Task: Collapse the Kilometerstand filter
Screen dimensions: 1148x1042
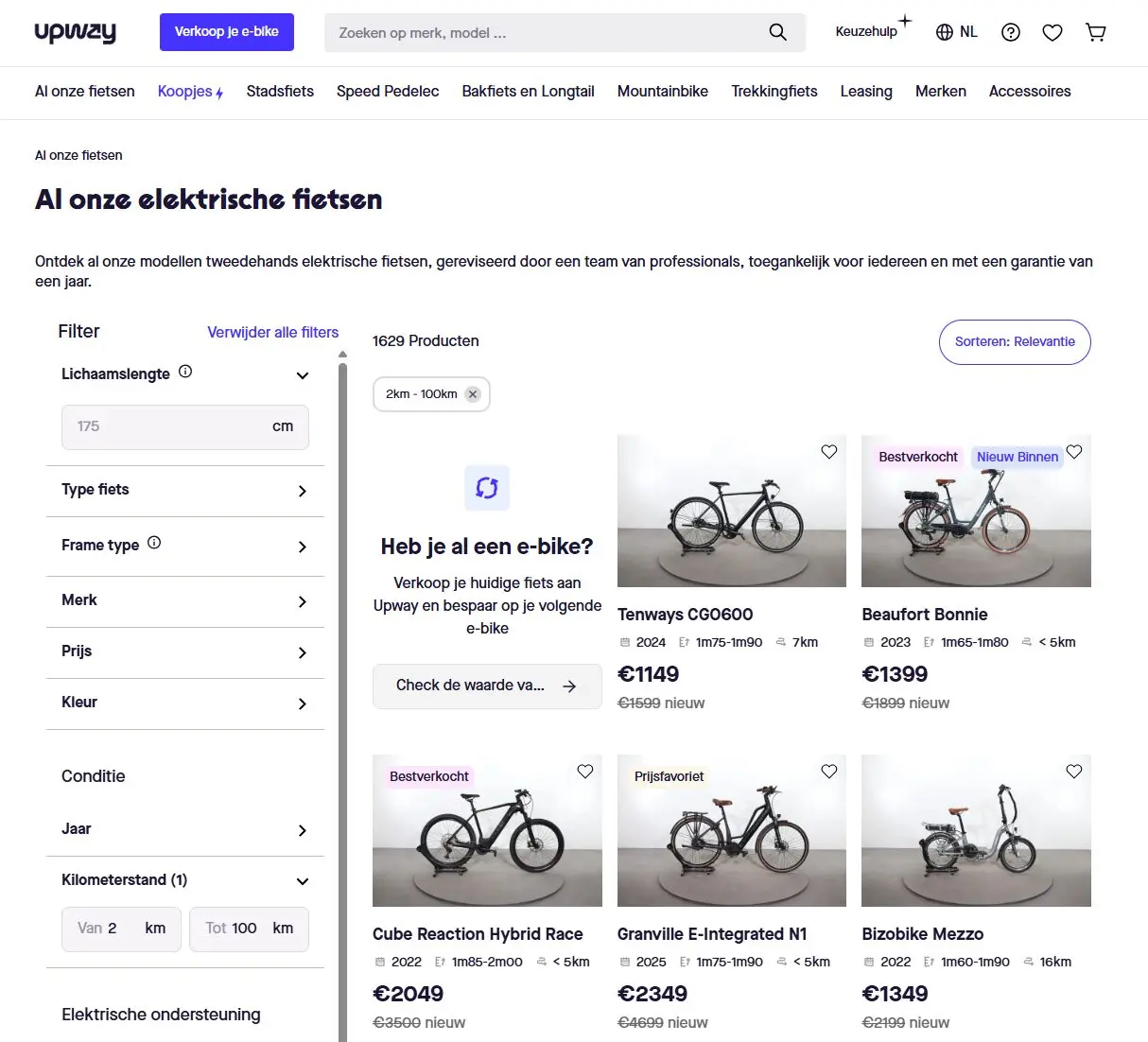Action: (302, 881)
